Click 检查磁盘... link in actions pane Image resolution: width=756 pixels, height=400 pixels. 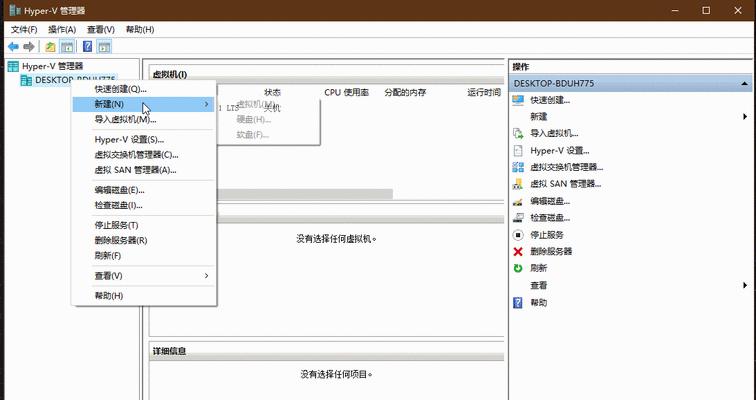[550, 218]
